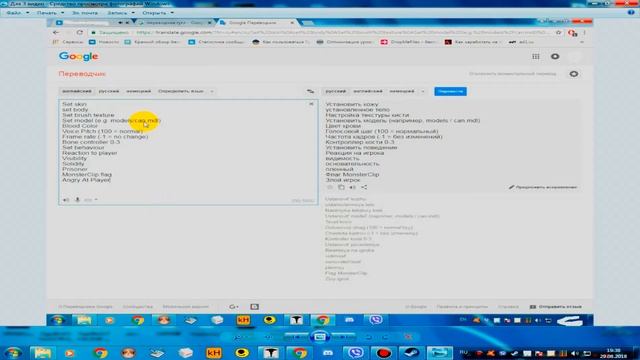Go to next photo in Photo Viewer
Viewport: 640px width, 360px height.
(x=344, y=337)
